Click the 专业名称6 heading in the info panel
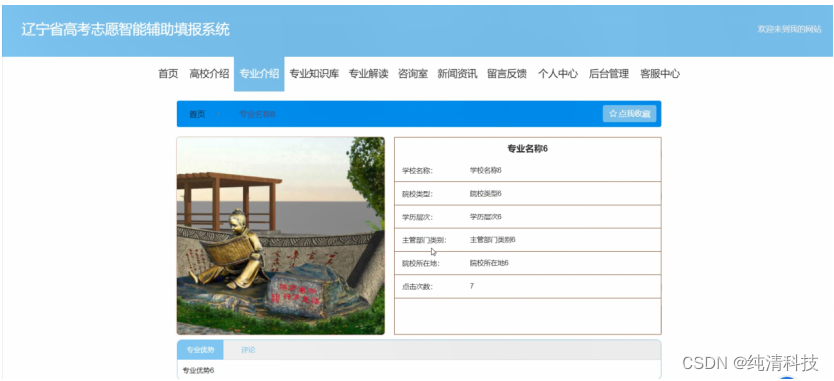 [527, 148]
